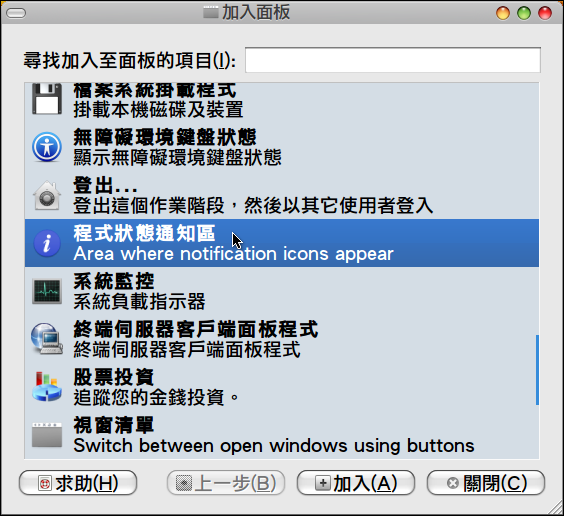Click the pill-shaped button in title bar left

click(16, 13)
